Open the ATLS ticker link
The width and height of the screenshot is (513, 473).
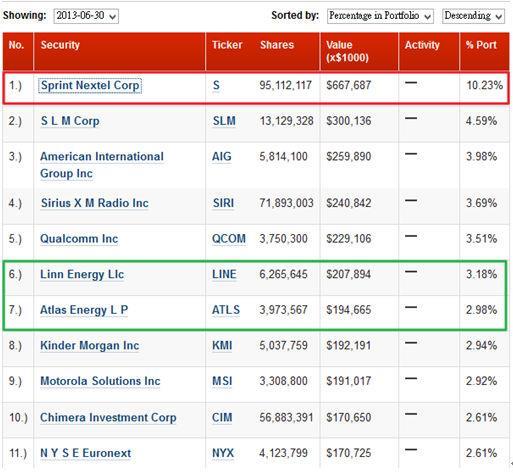(x=226, y=310)
